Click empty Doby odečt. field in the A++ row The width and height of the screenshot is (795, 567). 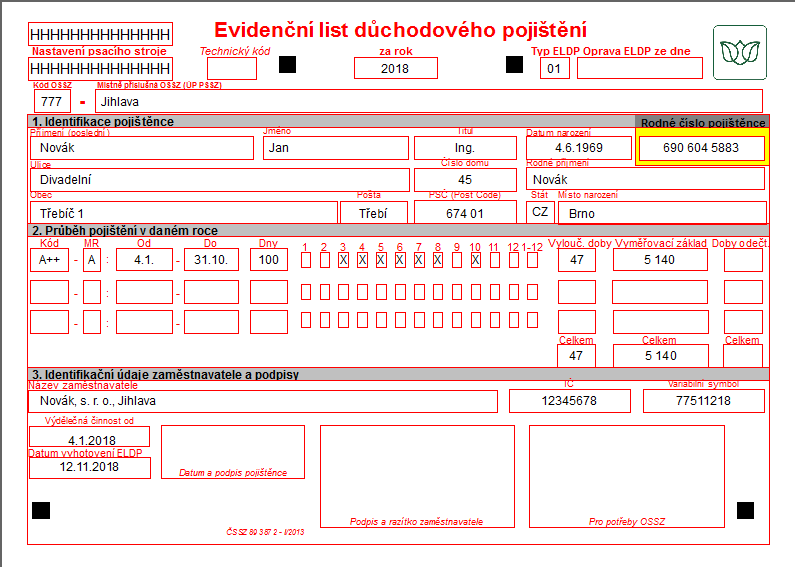[x=743, y=260]
